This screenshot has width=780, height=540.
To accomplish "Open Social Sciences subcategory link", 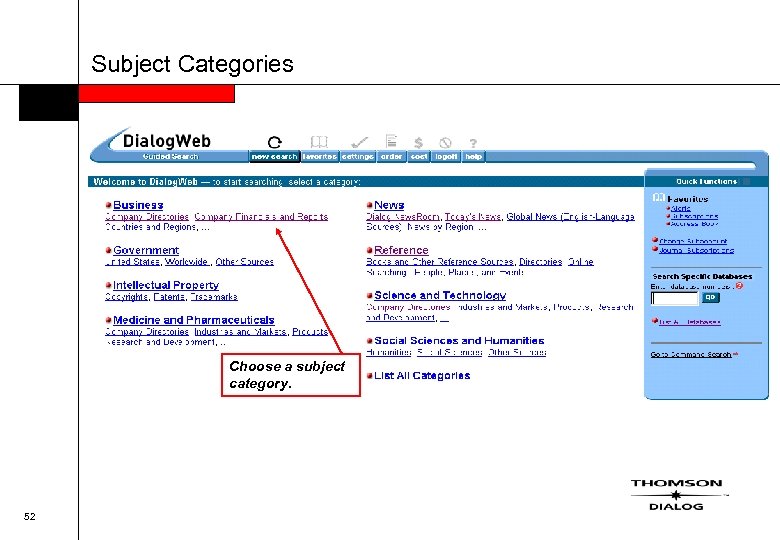I will click(x=450, y=353).
